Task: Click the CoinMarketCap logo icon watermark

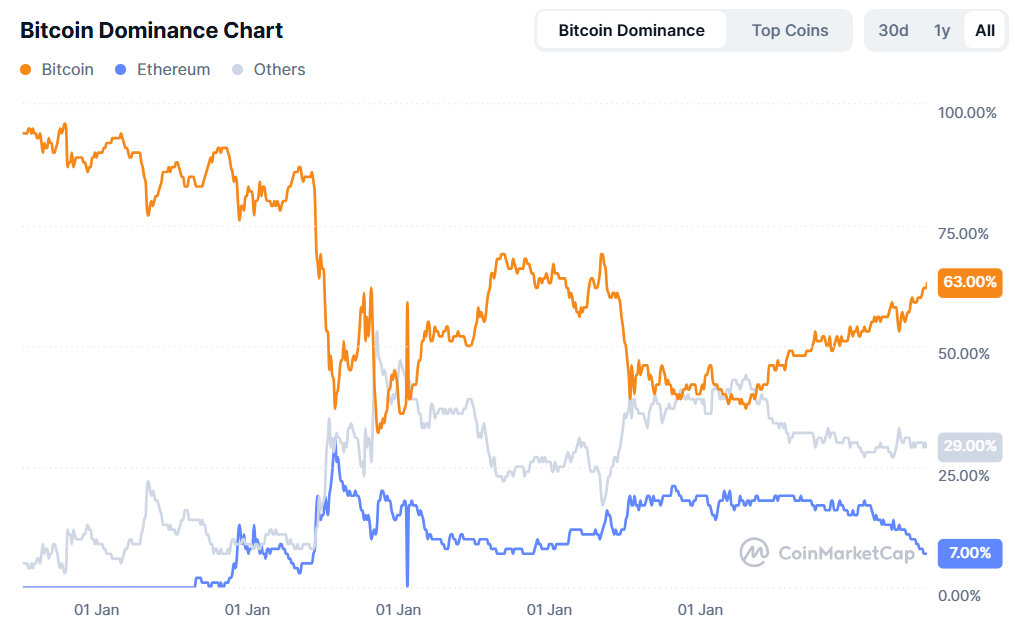Action: coord(754,552)
